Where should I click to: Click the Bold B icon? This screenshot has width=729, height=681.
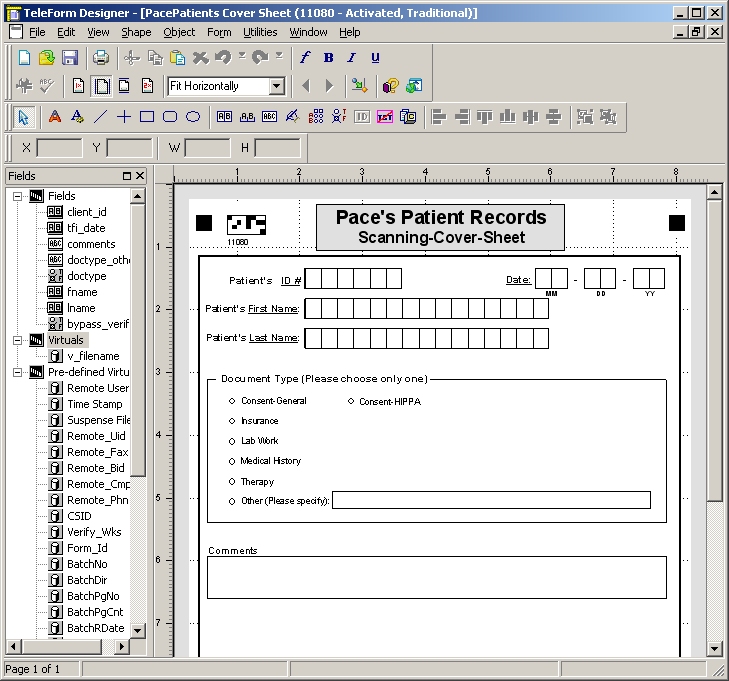click(x=328, y=58)
